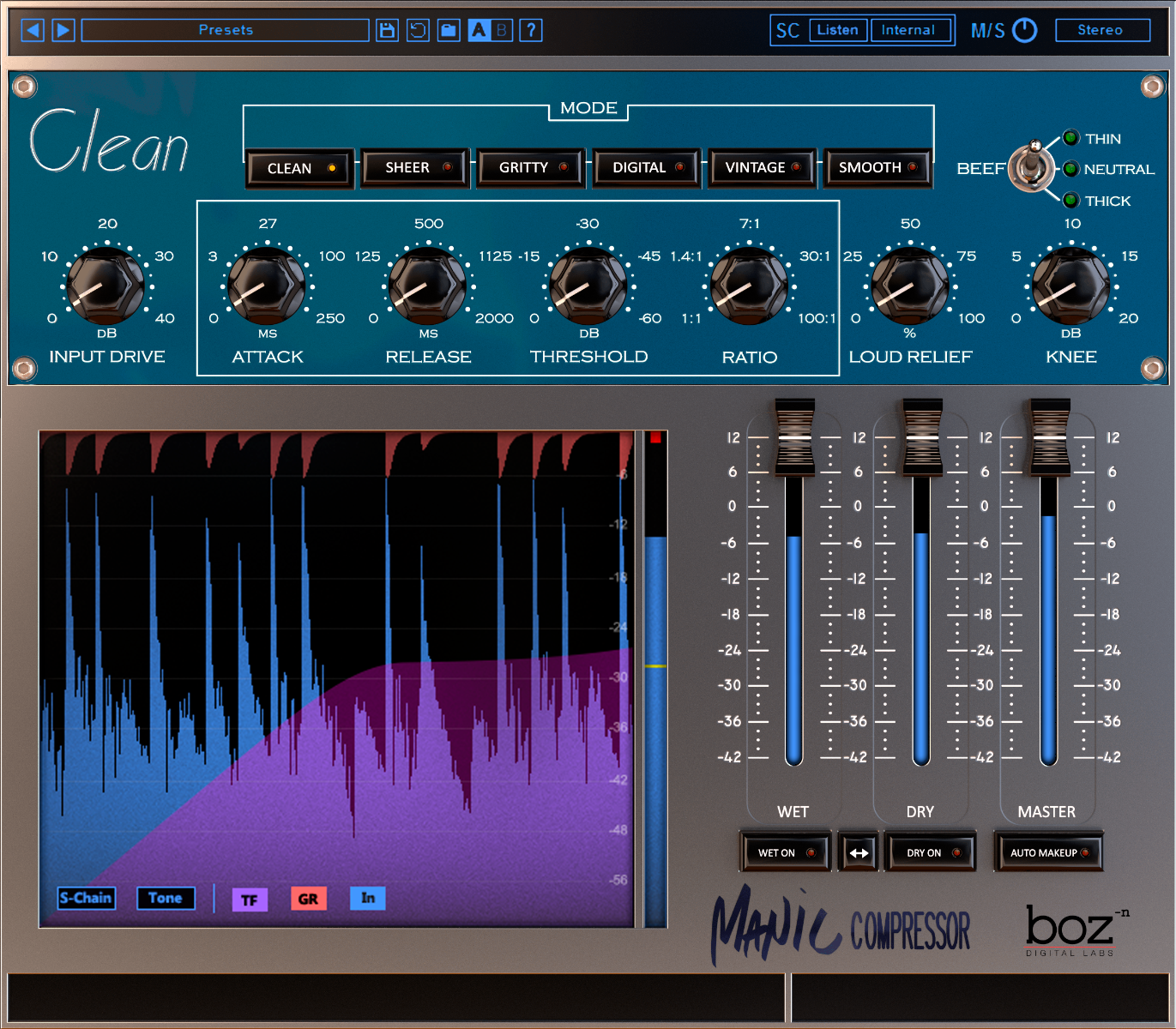This screenshot has width=1176, height=1029.
Task: Click the RELEASE knob
Action: click(x=428, y=285)
